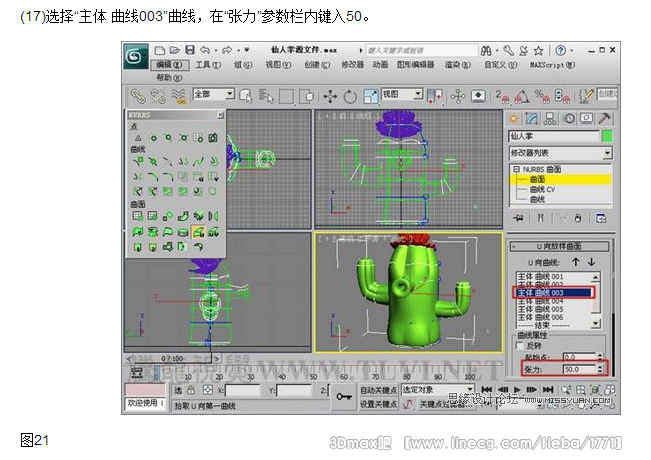
Task: Open the Motion panel wheel icon
Action: coord(570,119)
